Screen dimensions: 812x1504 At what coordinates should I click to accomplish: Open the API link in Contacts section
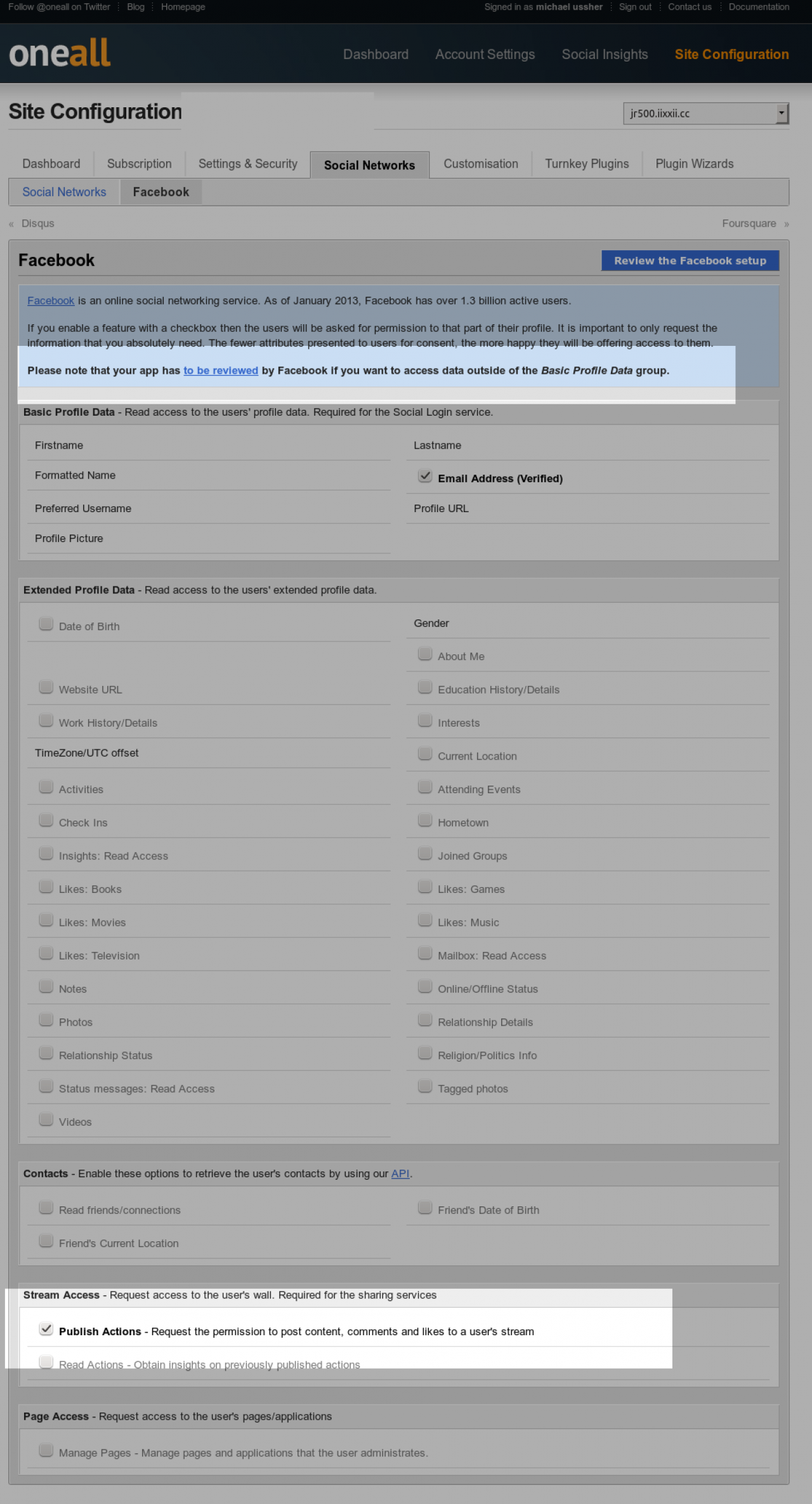(x=400, y=1174)
